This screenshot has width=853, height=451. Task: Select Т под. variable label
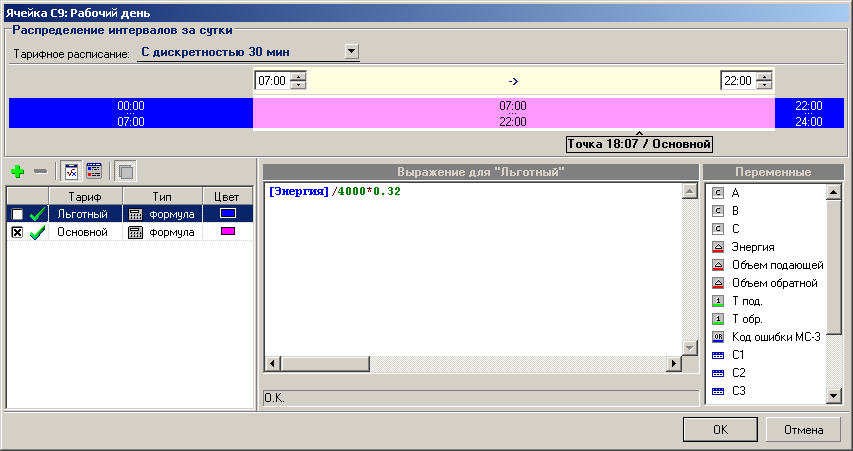click(747, 301)
